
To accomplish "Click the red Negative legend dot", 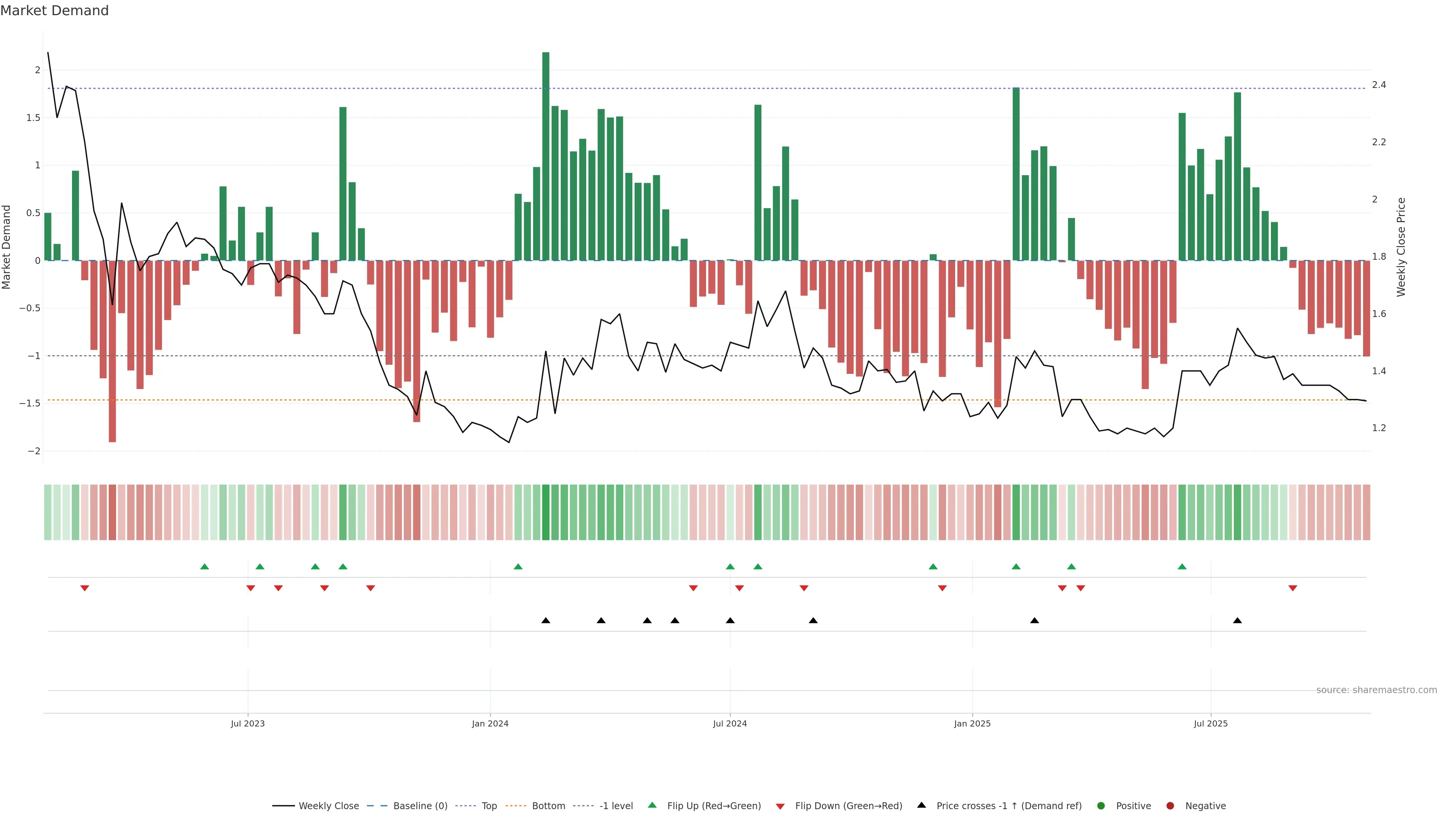I will [x=1170, y=806].
